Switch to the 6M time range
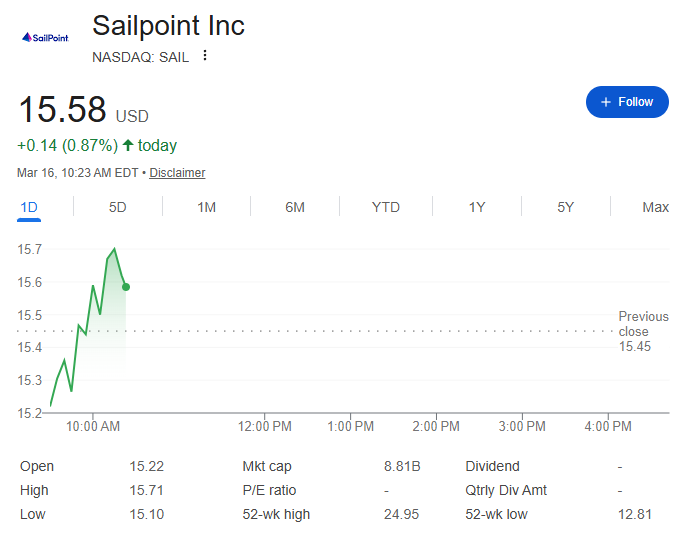 pos(295,207)
